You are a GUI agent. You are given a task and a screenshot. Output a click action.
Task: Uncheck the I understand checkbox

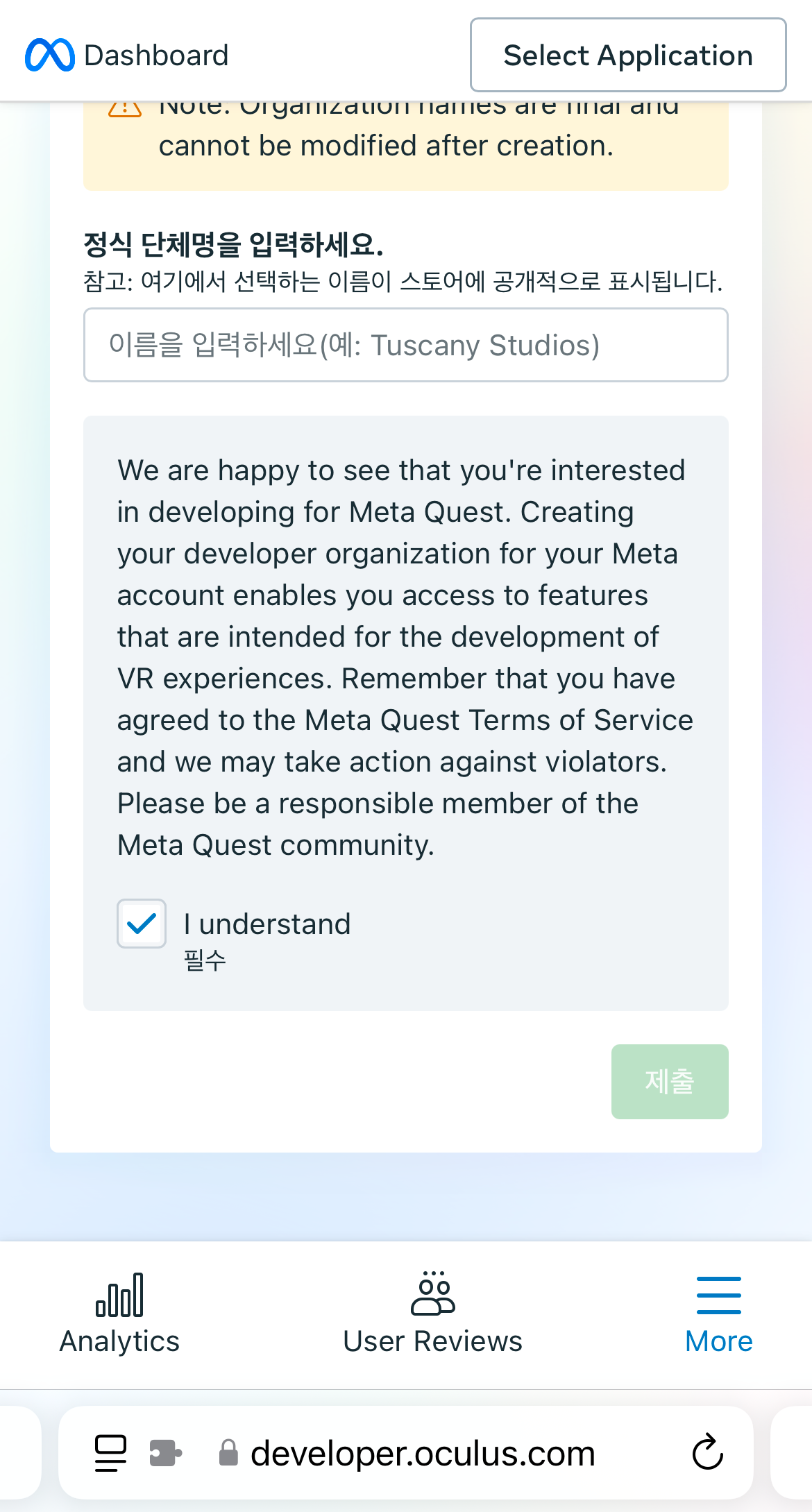[141, 924]
